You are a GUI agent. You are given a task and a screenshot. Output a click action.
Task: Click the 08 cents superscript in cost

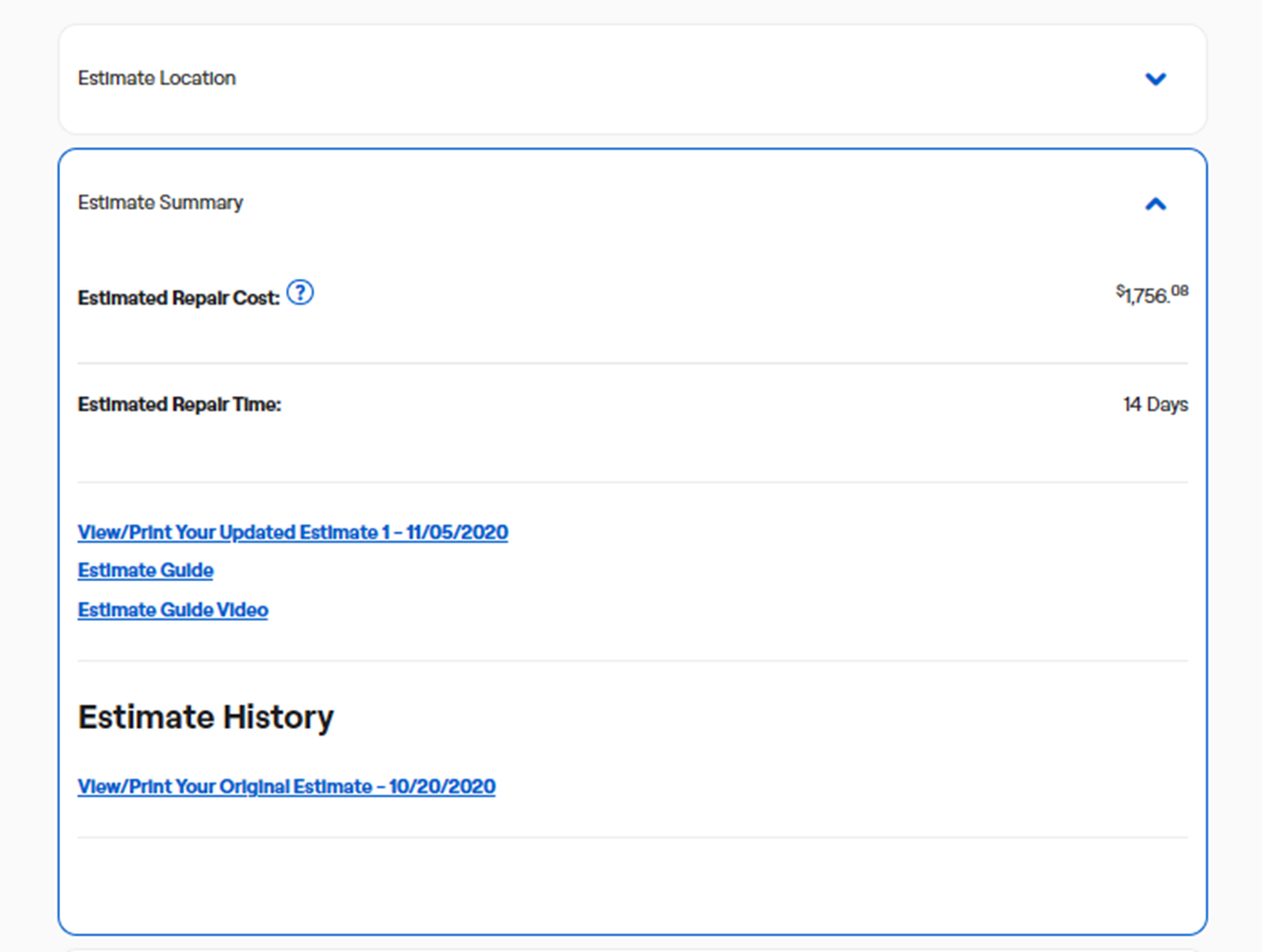coord(1180,291)
